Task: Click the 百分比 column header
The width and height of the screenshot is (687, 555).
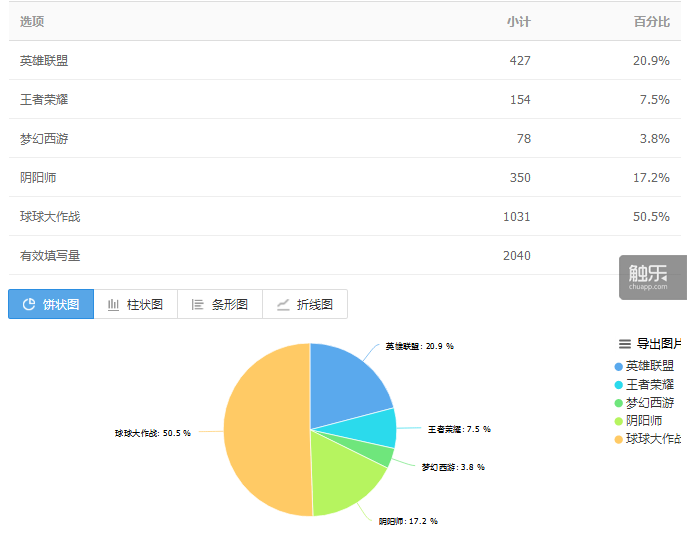Action: (652, 21)
